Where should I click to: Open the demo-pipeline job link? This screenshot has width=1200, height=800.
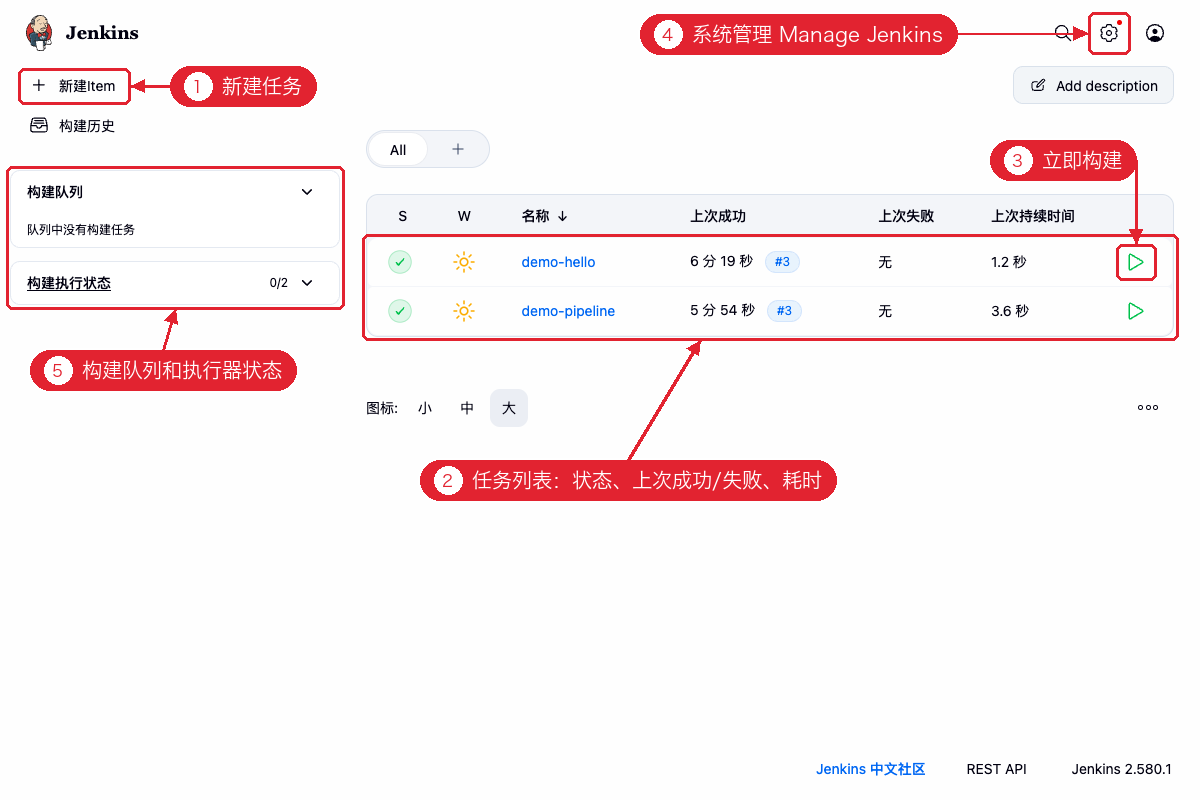click(568, 311)
